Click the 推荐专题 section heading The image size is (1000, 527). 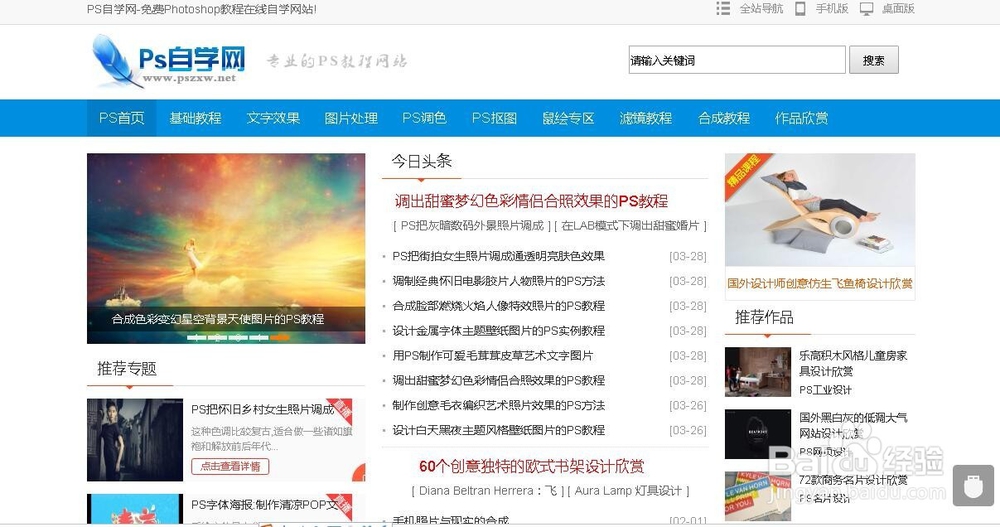126,369
